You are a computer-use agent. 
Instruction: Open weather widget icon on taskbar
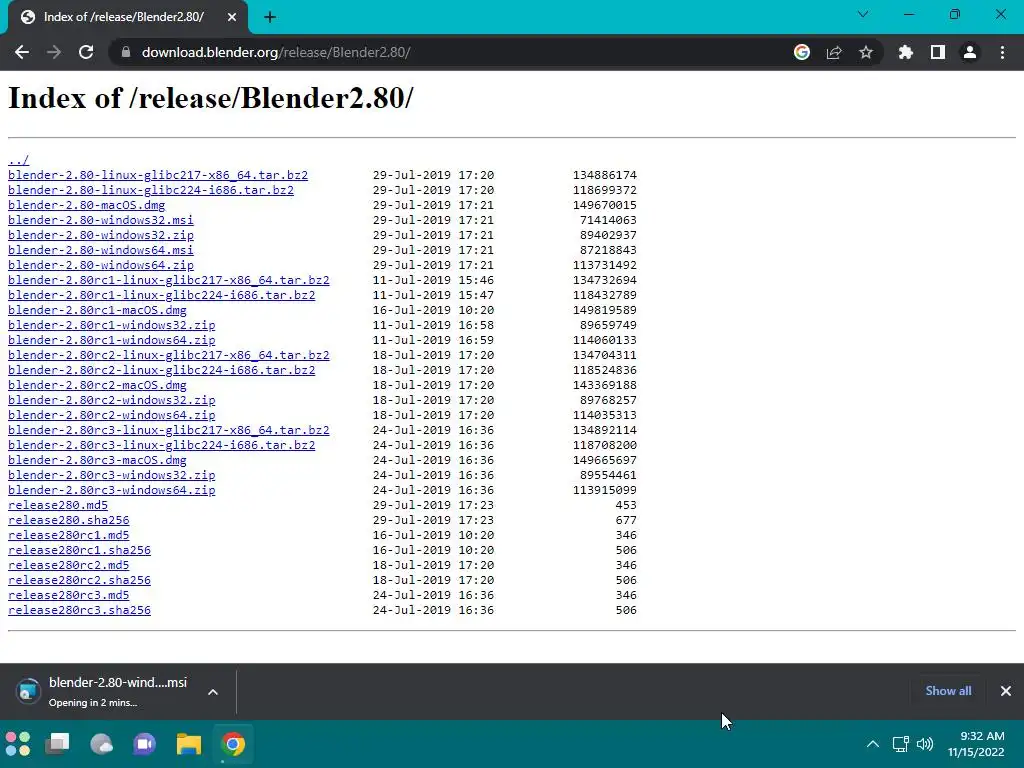tap(101, 744)
